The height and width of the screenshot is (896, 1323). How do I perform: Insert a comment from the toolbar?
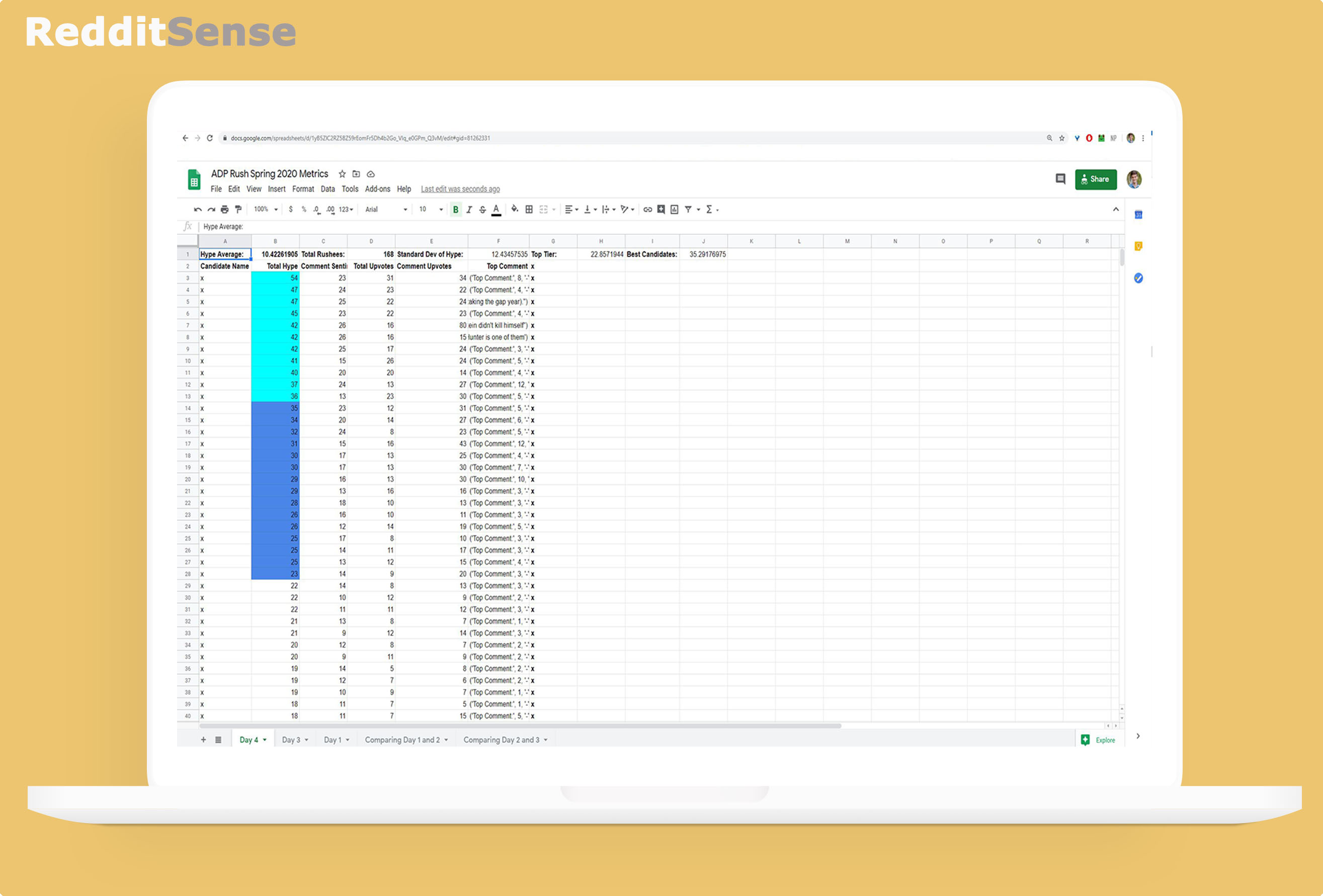click(x=661, y=209)
